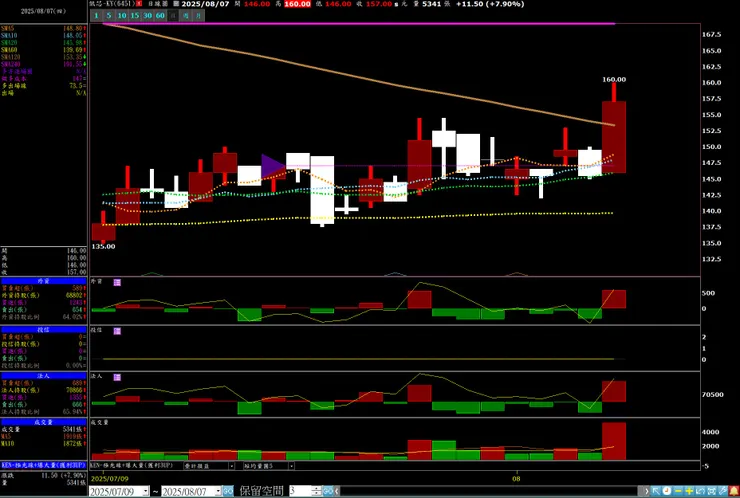The height and width of the screenshot is (498, 740).
Task: Select the 5-minute timeframe button
Action: (x=109, y=16)
